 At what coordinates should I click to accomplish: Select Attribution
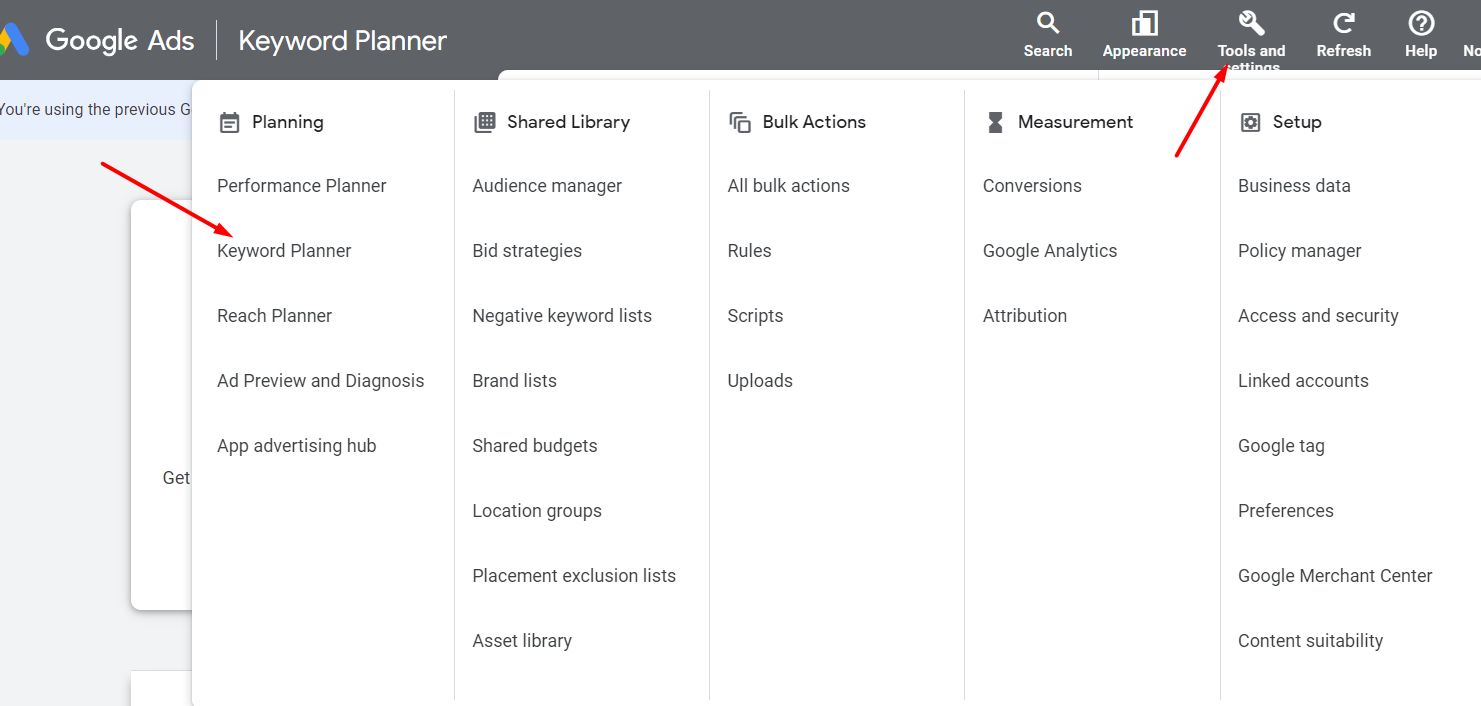click(x=1025, y=316)
